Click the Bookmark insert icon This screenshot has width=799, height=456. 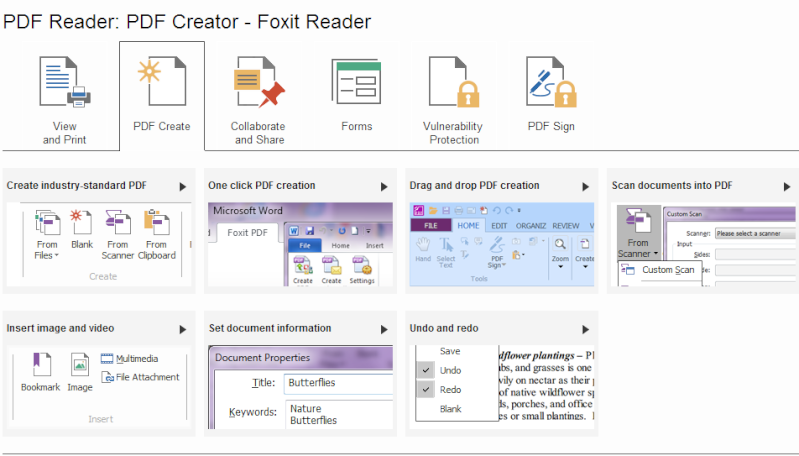pyautogui.click(x=40, y=372)
